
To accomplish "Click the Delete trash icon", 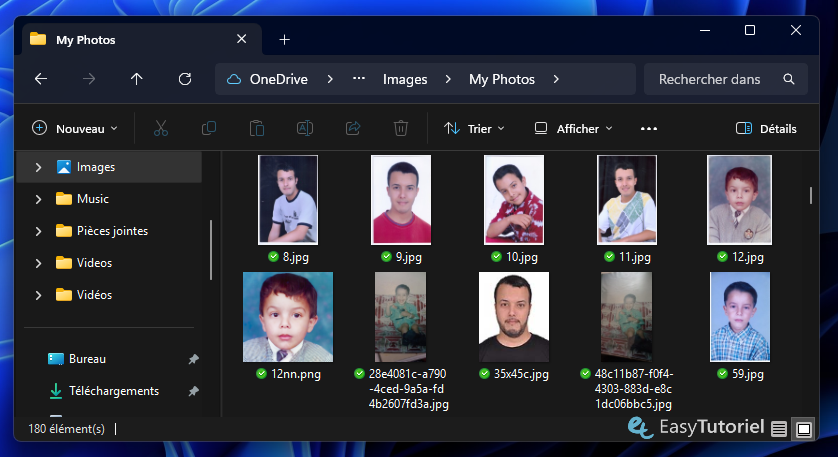I will [x=401, y=128].
